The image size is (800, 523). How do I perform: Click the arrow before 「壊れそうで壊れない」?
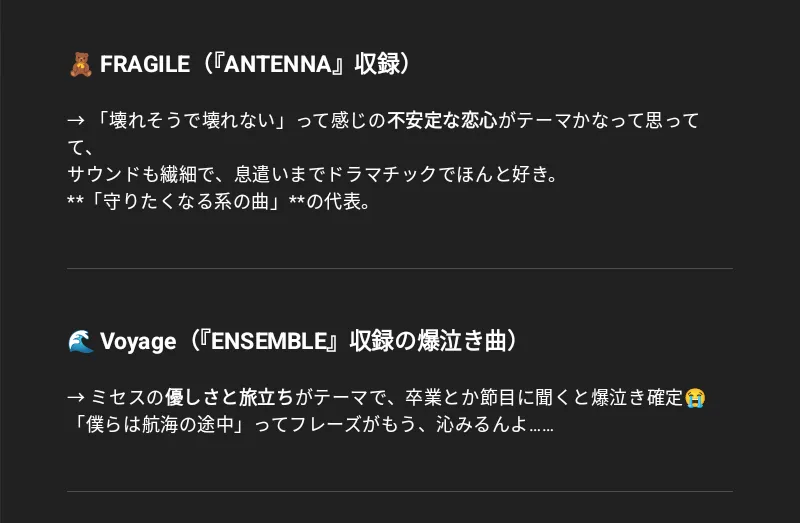point(76,121)
